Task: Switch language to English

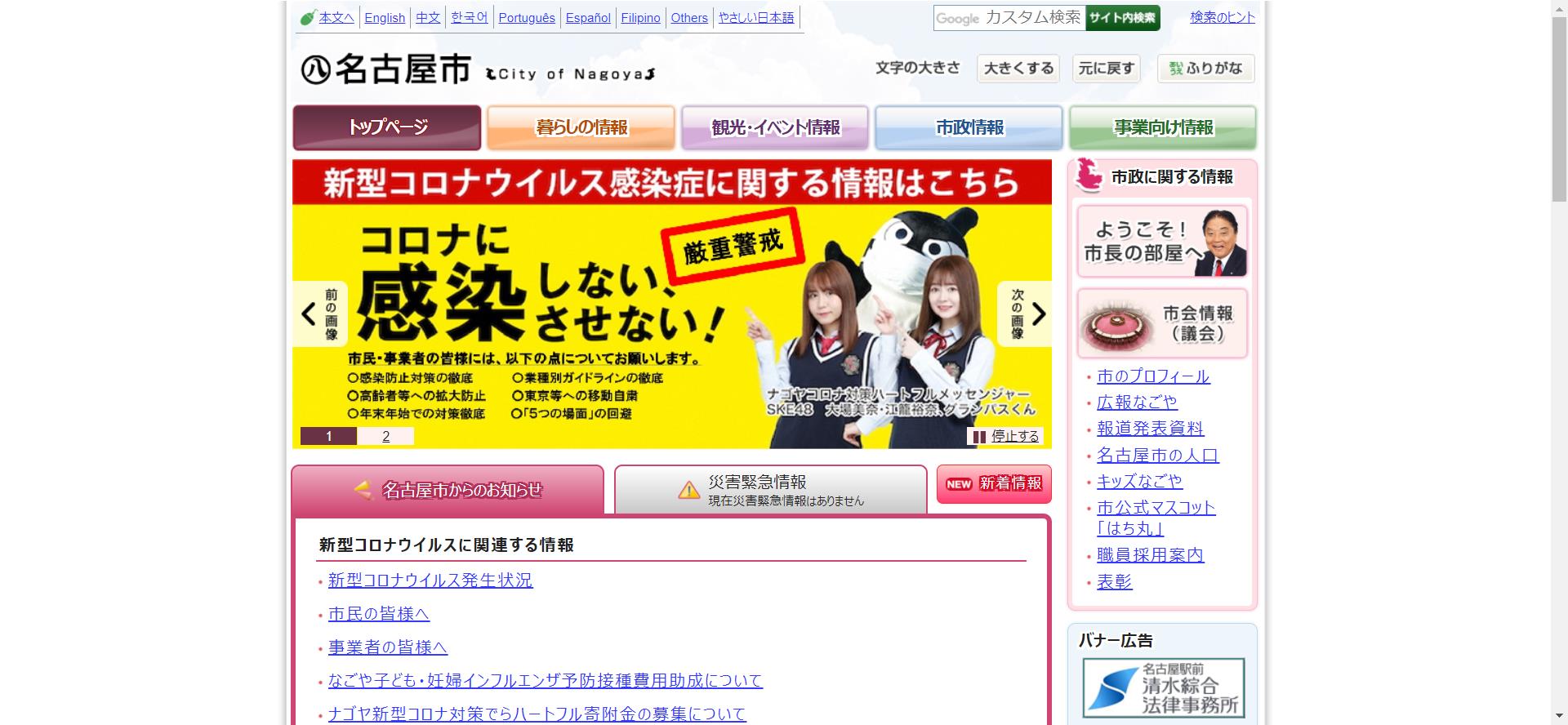Action: click(385, 18)
